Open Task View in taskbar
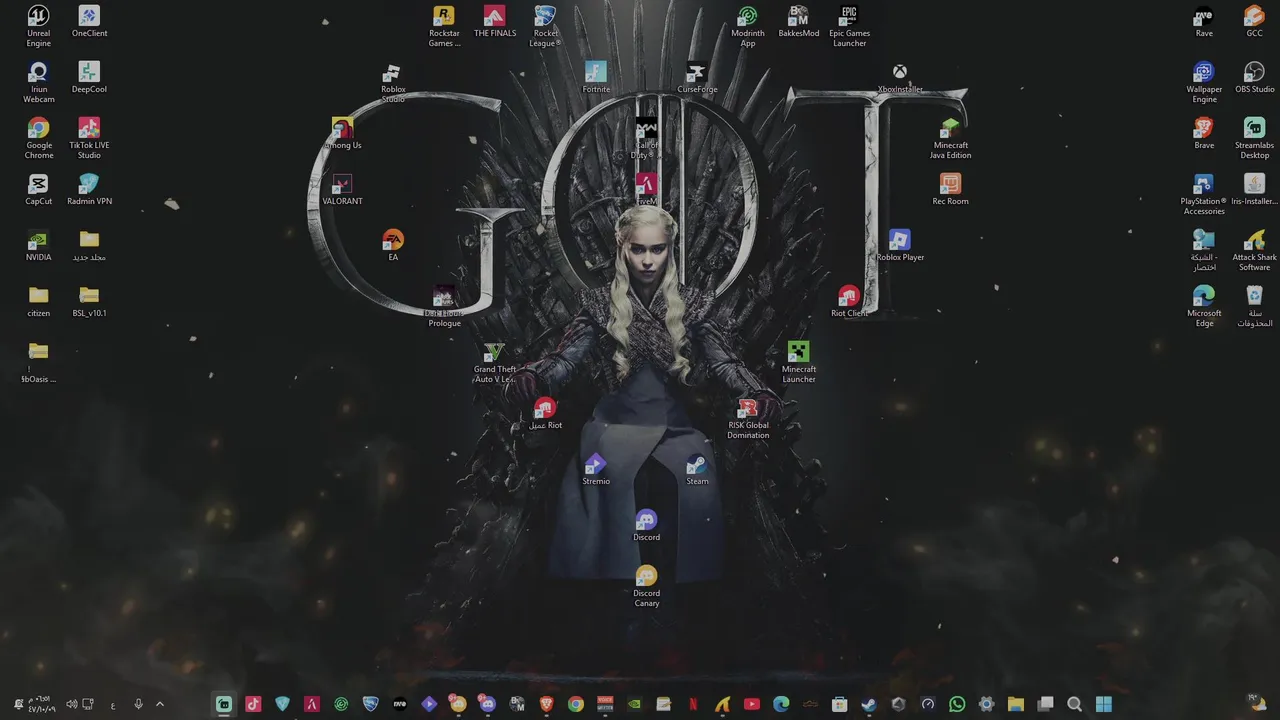Screen dimensions: 1280x720 (x=1045, y=704)
